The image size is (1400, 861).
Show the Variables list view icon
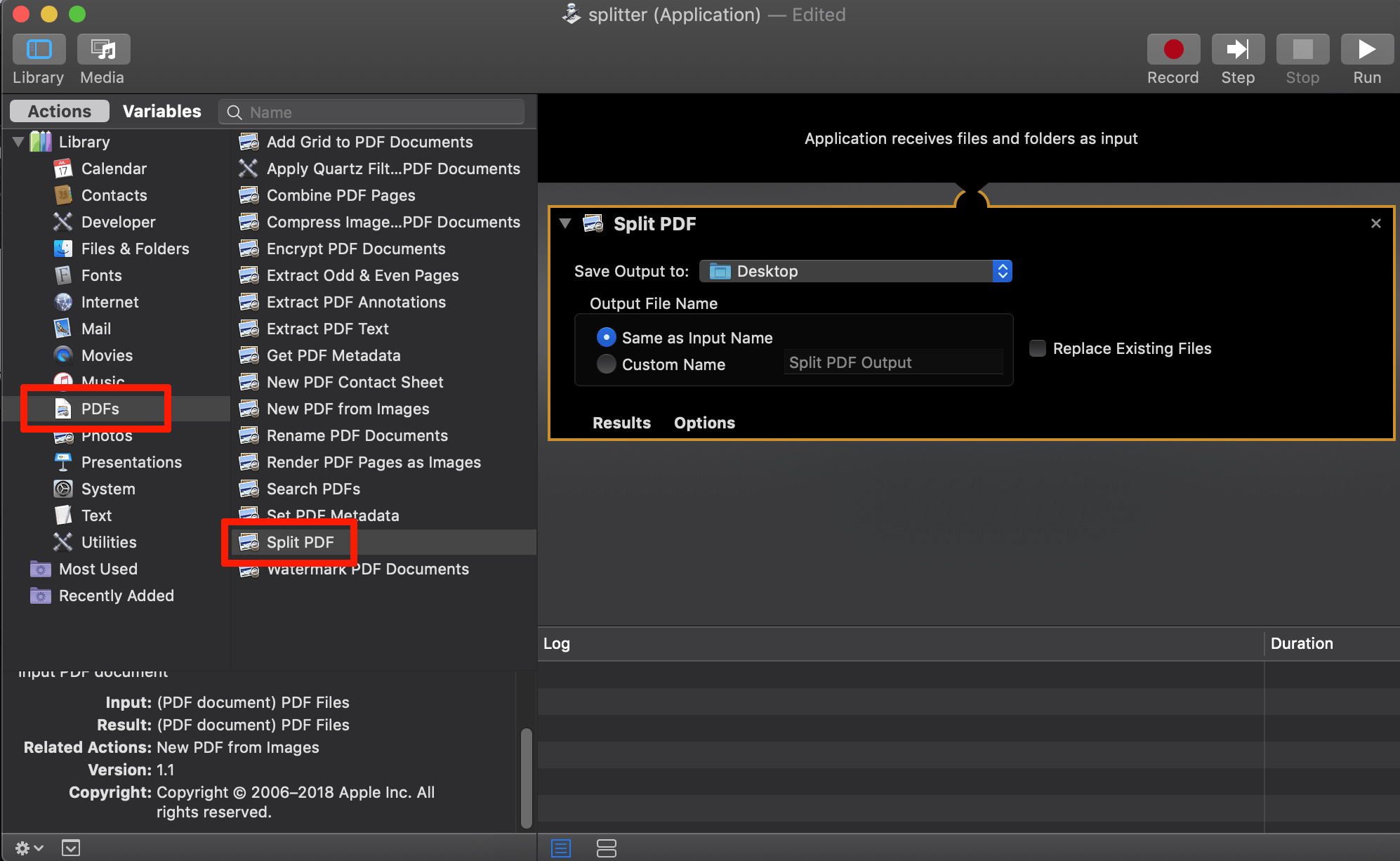click(606, 848)
